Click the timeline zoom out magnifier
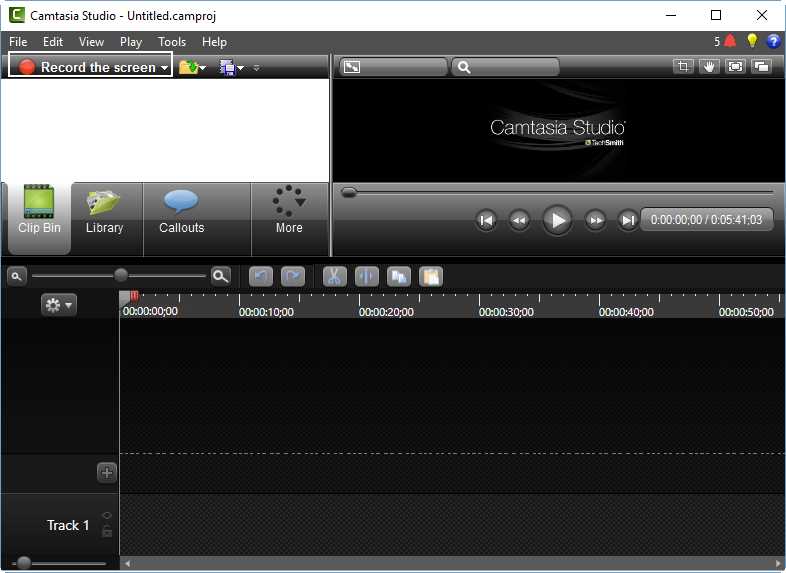The height and width of the screenshot is (573, 786). [x=17, y=276]
